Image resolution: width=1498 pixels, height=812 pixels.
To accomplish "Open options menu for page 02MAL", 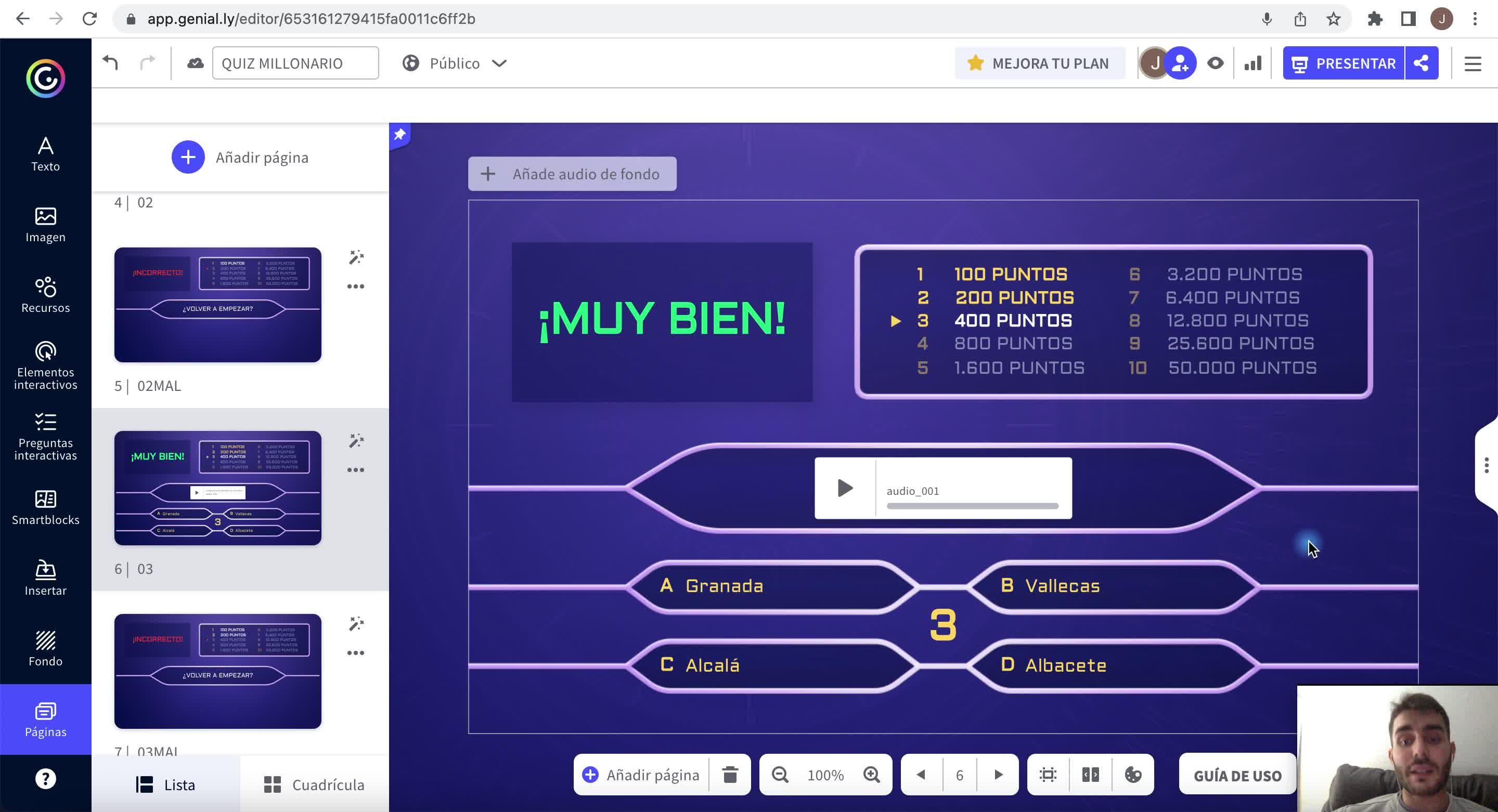I will point(355,286).
